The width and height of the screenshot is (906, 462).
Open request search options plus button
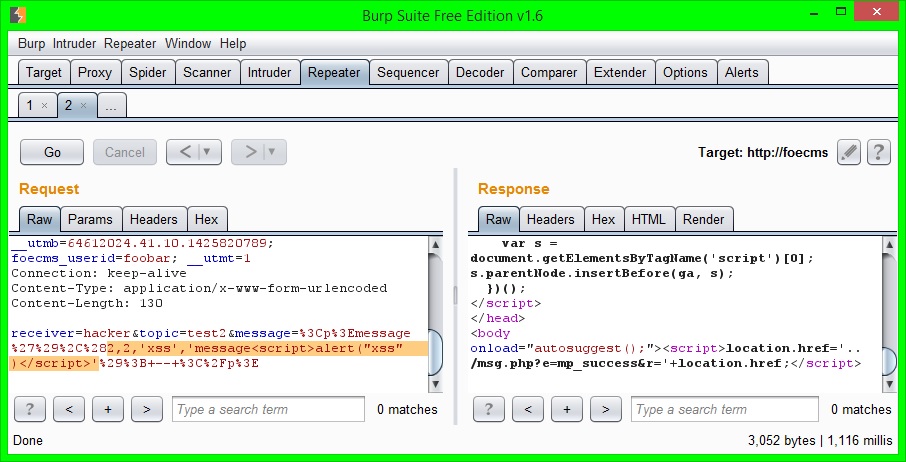tap(107, 409)
